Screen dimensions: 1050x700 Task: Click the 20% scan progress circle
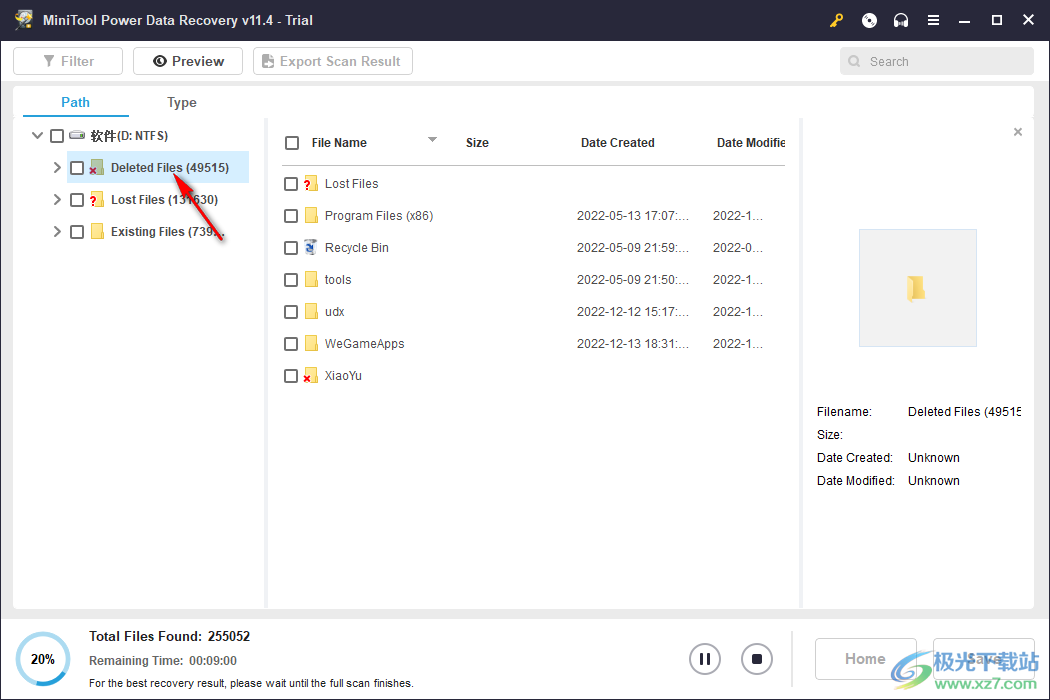click(x=43, y=659)
